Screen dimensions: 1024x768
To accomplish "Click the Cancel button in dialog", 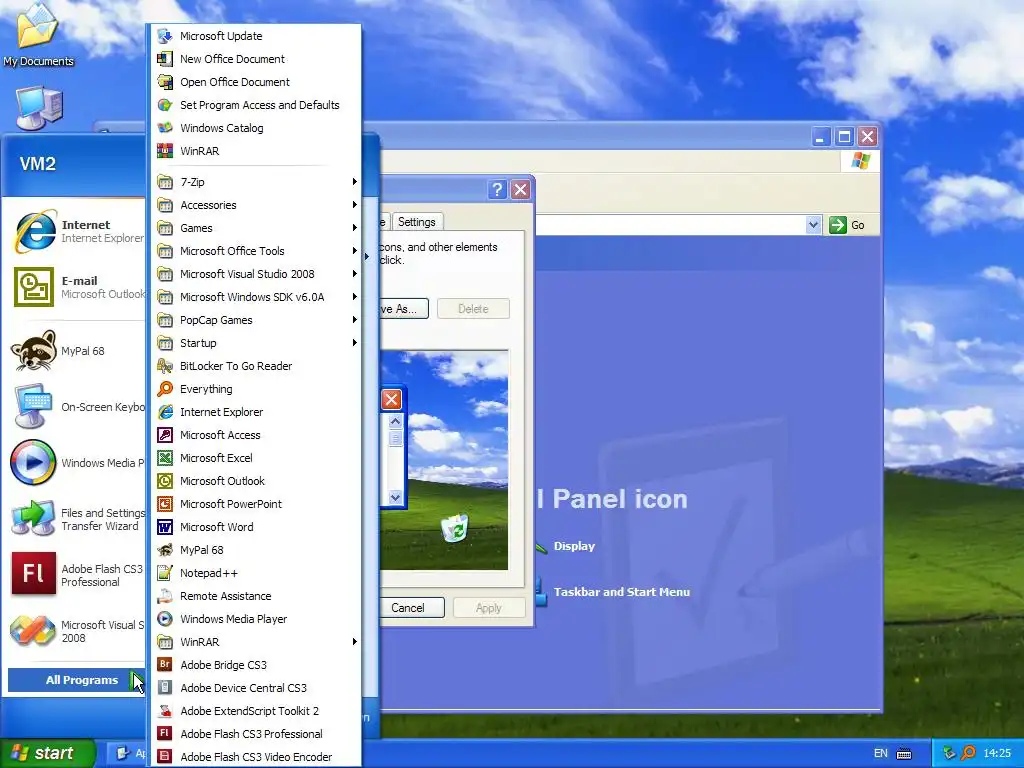I will (x=411, y=607).
